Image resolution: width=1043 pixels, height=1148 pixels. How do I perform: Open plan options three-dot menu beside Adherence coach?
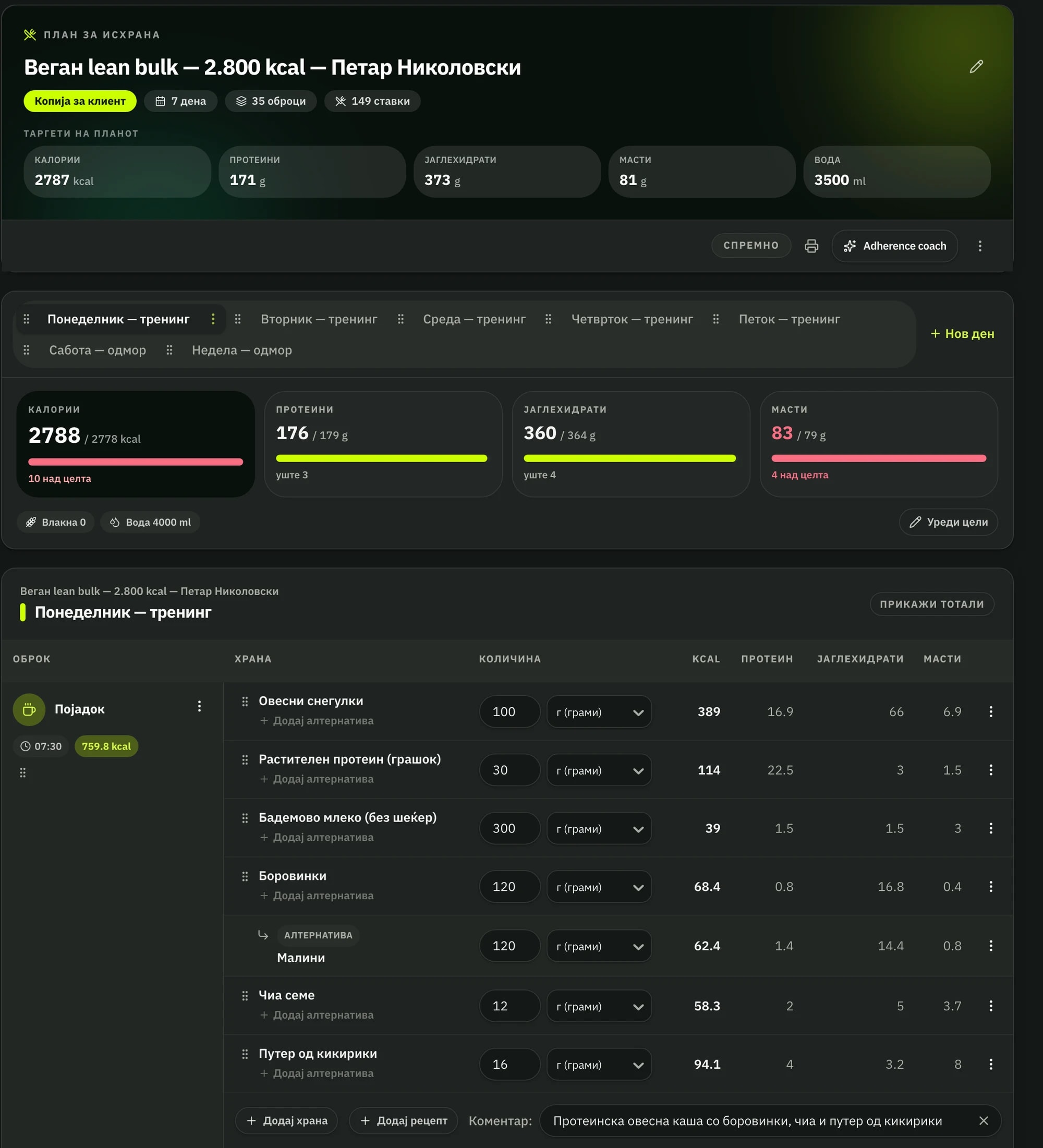(x=980, y=246)
